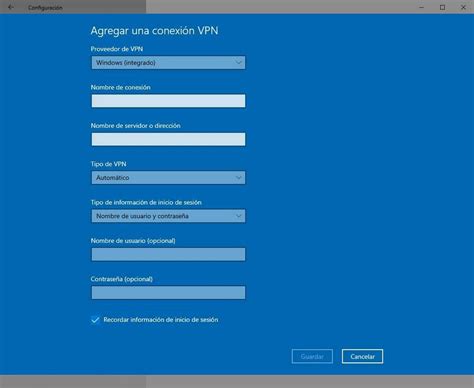Minimize the Configuración window

coord(421,7)
